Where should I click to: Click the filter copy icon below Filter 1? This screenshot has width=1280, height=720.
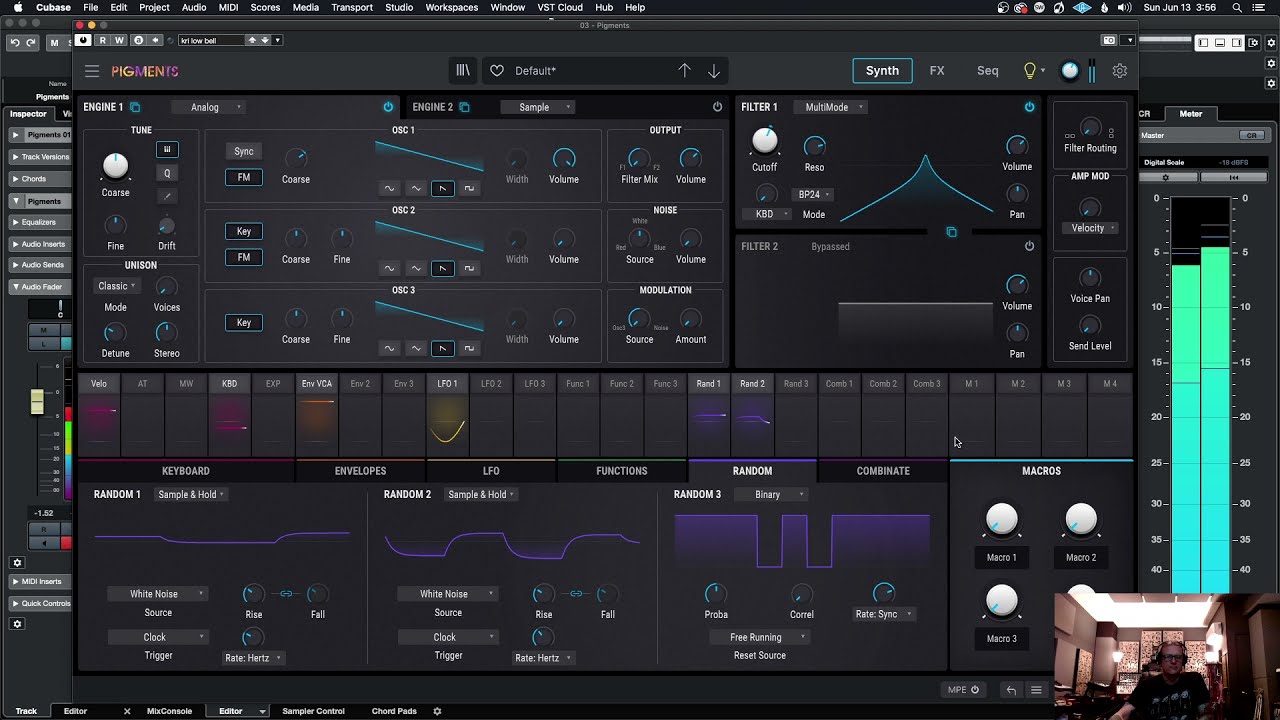(951, 232)
